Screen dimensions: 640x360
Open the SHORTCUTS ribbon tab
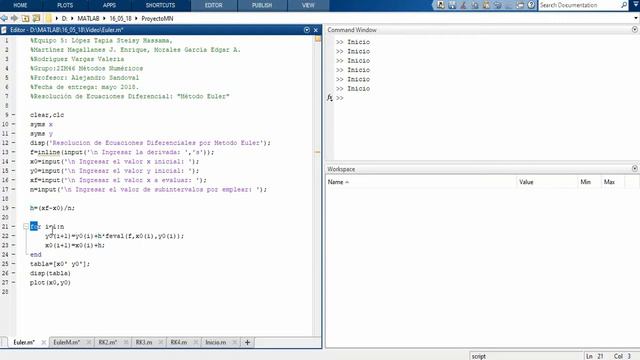[x=160, y=5]
